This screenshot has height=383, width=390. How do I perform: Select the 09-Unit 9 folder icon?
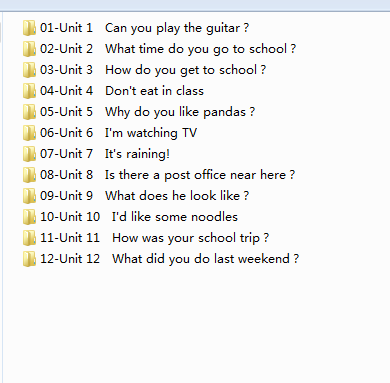point(29,196)
